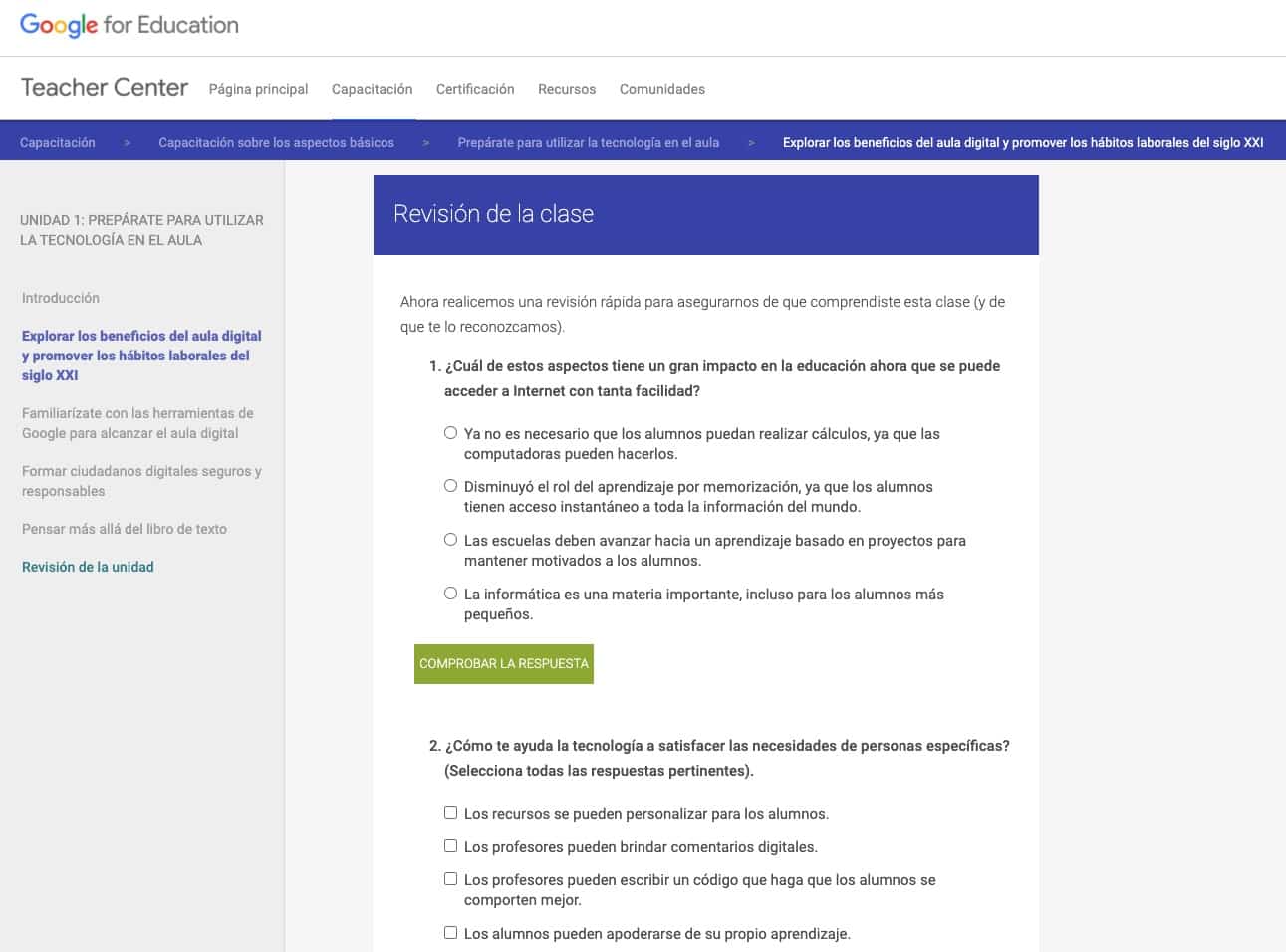Choose the 'aprendizaje por memorización' radio option
The width and height of the screenshot is (1286, 952).
[x=450, y=486]
